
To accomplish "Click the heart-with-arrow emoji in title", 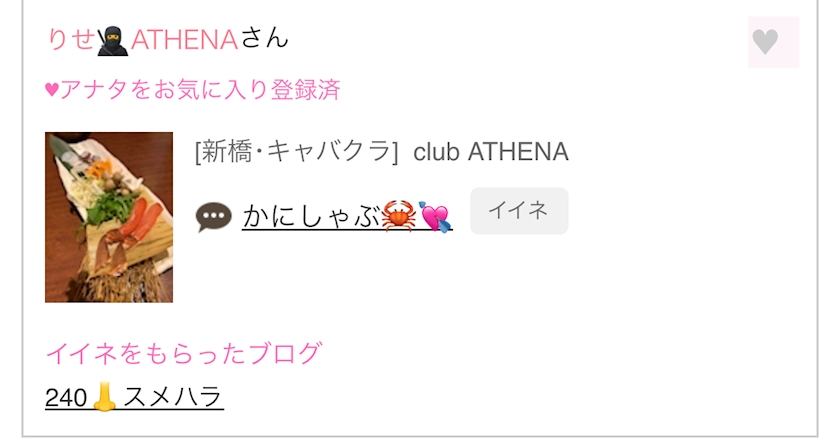I will [434, 217].
